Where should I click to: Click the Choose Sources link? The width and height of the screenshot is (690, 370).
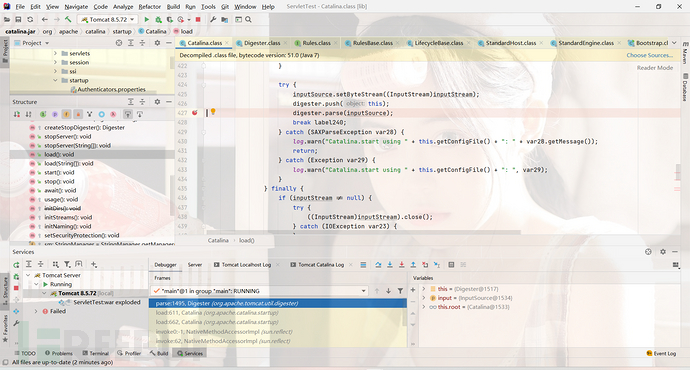[x=650, y=55]
